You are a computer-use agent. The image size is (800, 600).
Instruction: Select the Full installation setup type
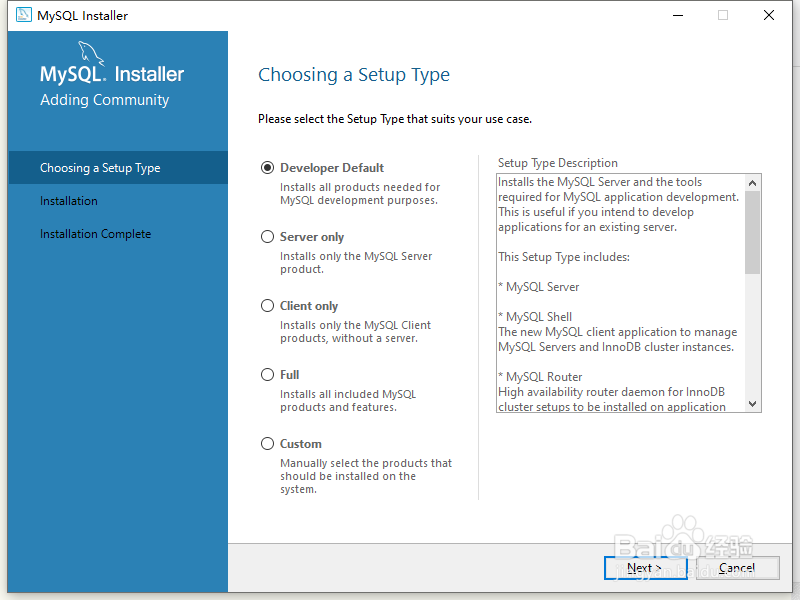coord(267,374)
